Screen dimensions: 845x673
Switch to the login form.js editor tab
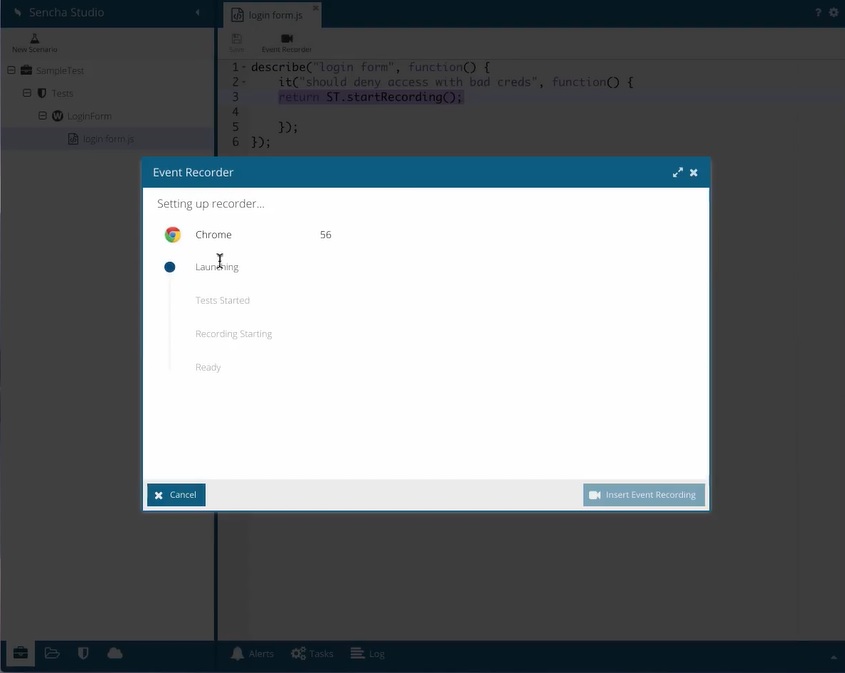click(275, 15)
